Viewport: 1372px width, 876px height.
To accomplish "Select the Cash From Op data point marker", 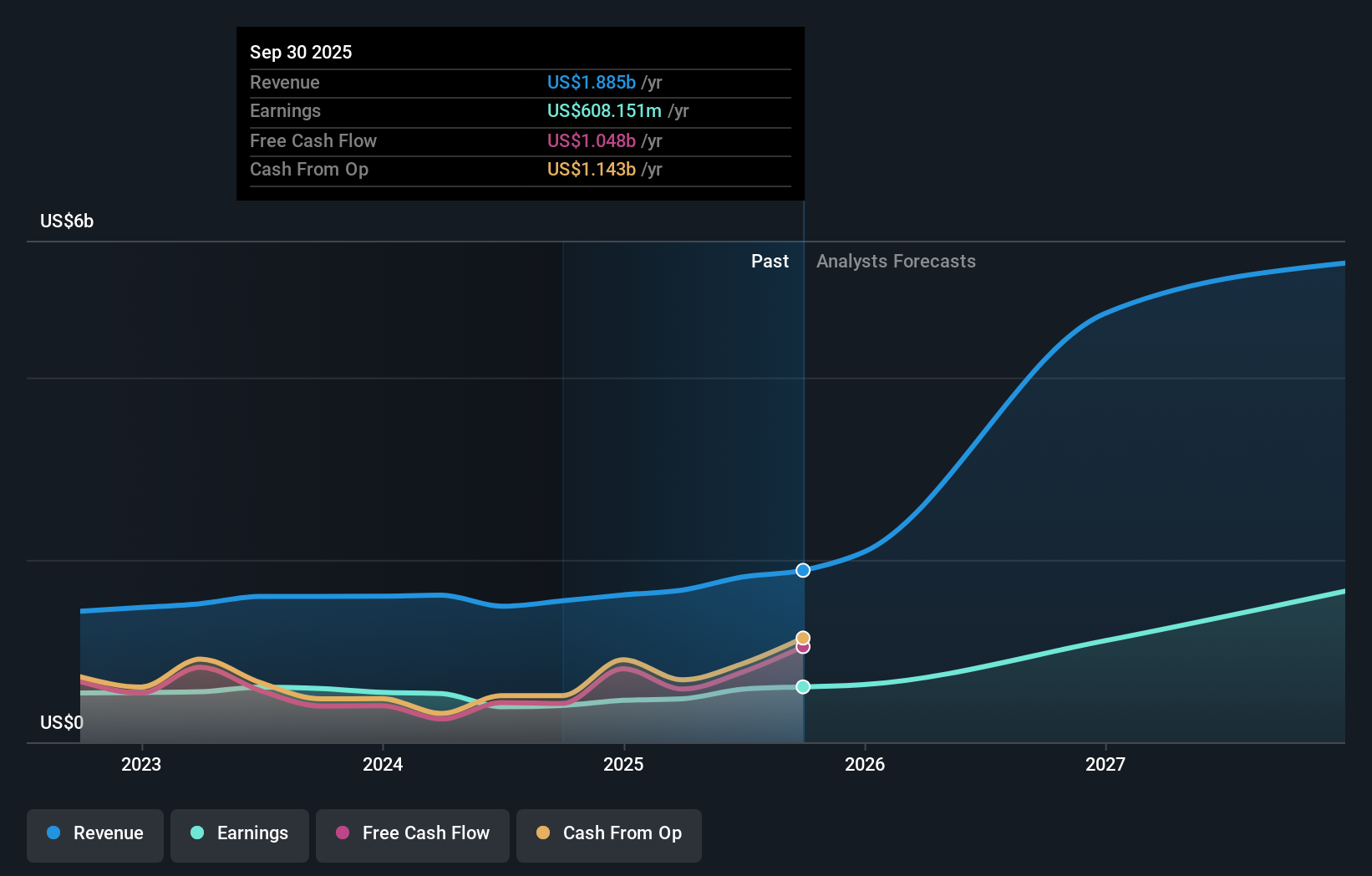I will 803,638.
